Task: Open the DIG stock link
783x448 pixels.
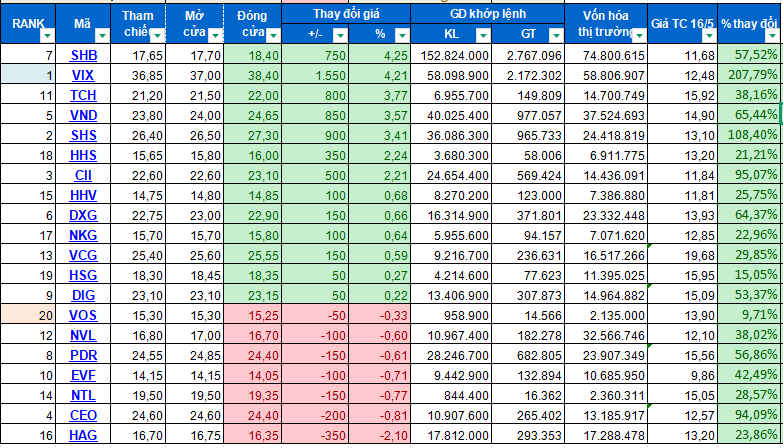Action: [83, 295]
